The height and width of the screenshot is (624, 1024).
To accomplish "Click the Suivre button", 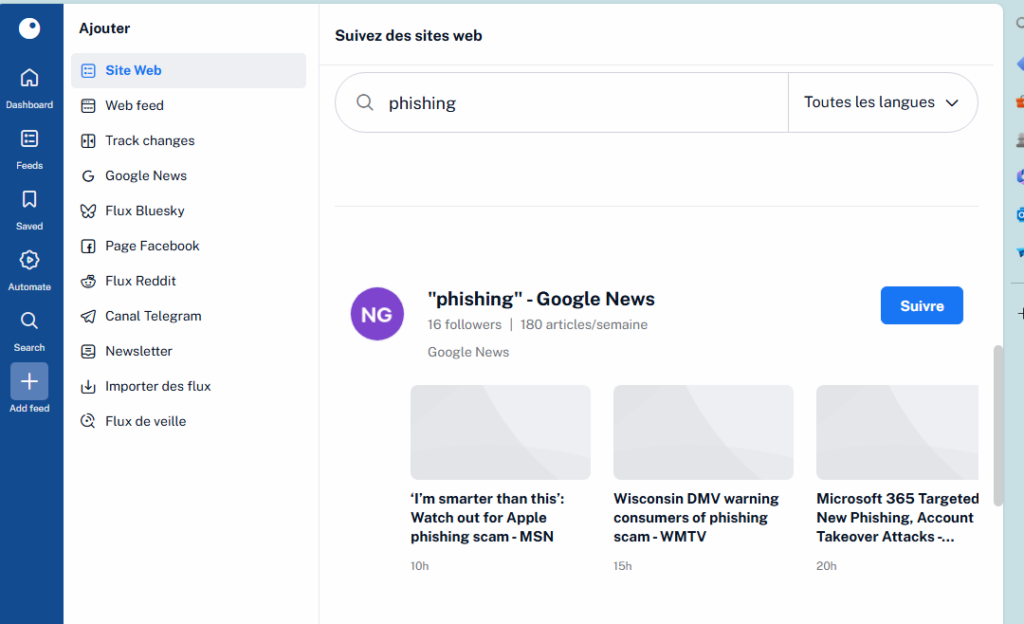I will [921, 306].
